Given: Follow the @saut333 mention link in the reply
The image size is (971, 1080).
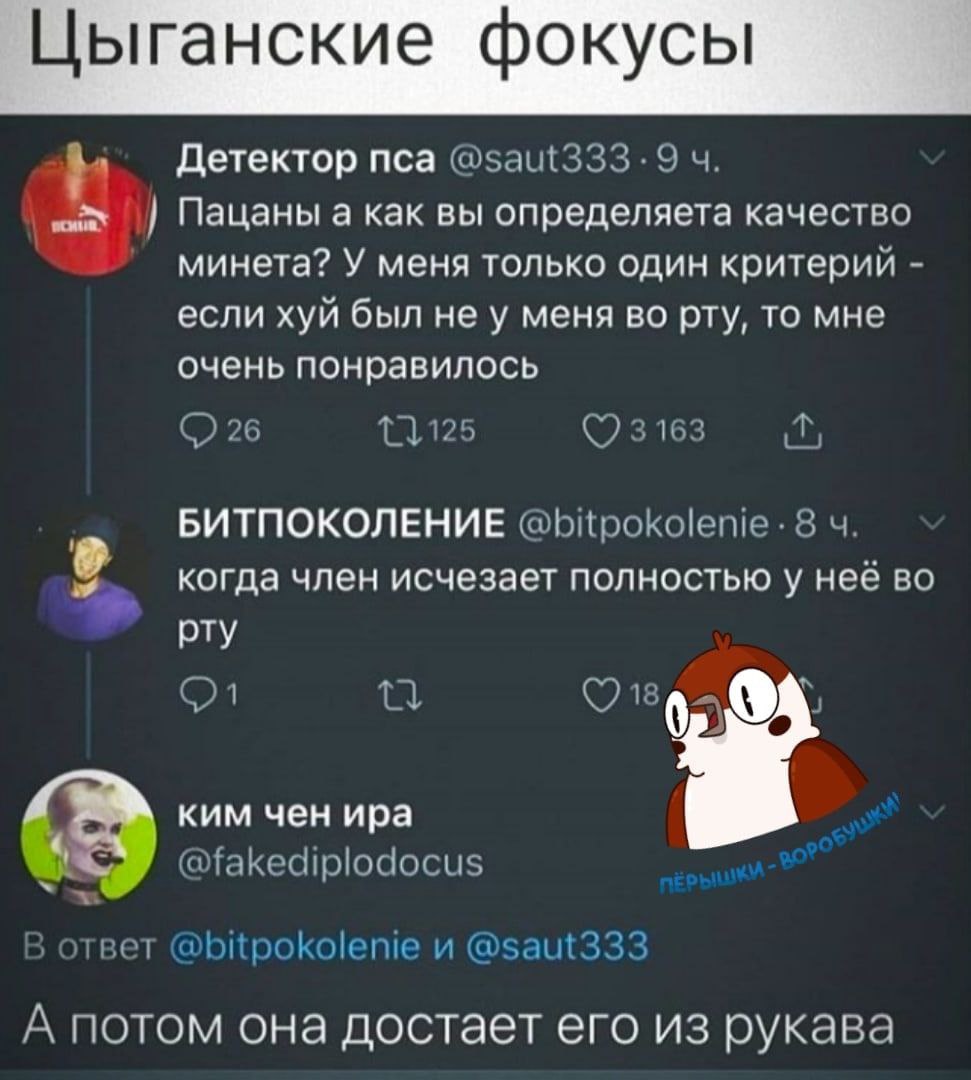Looking at the screenshot, I should coord(558,946).
